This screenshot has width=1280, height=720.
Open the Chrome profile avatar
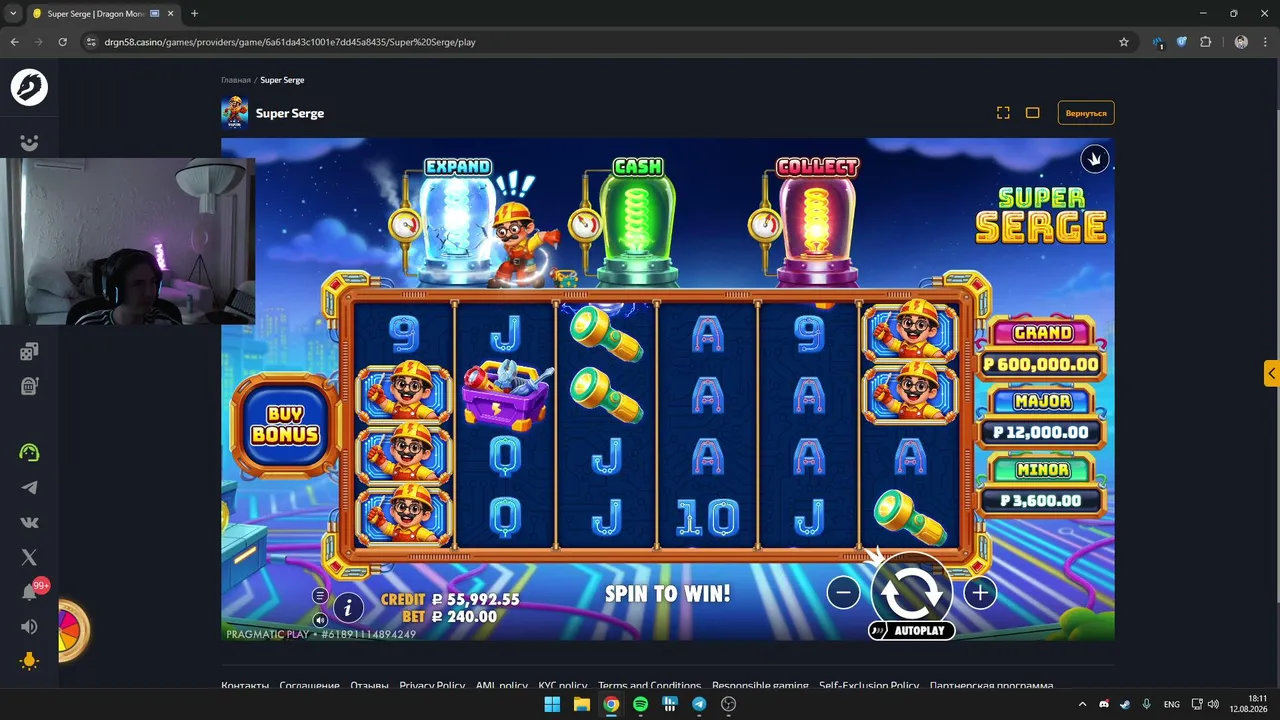[1241, 42]
